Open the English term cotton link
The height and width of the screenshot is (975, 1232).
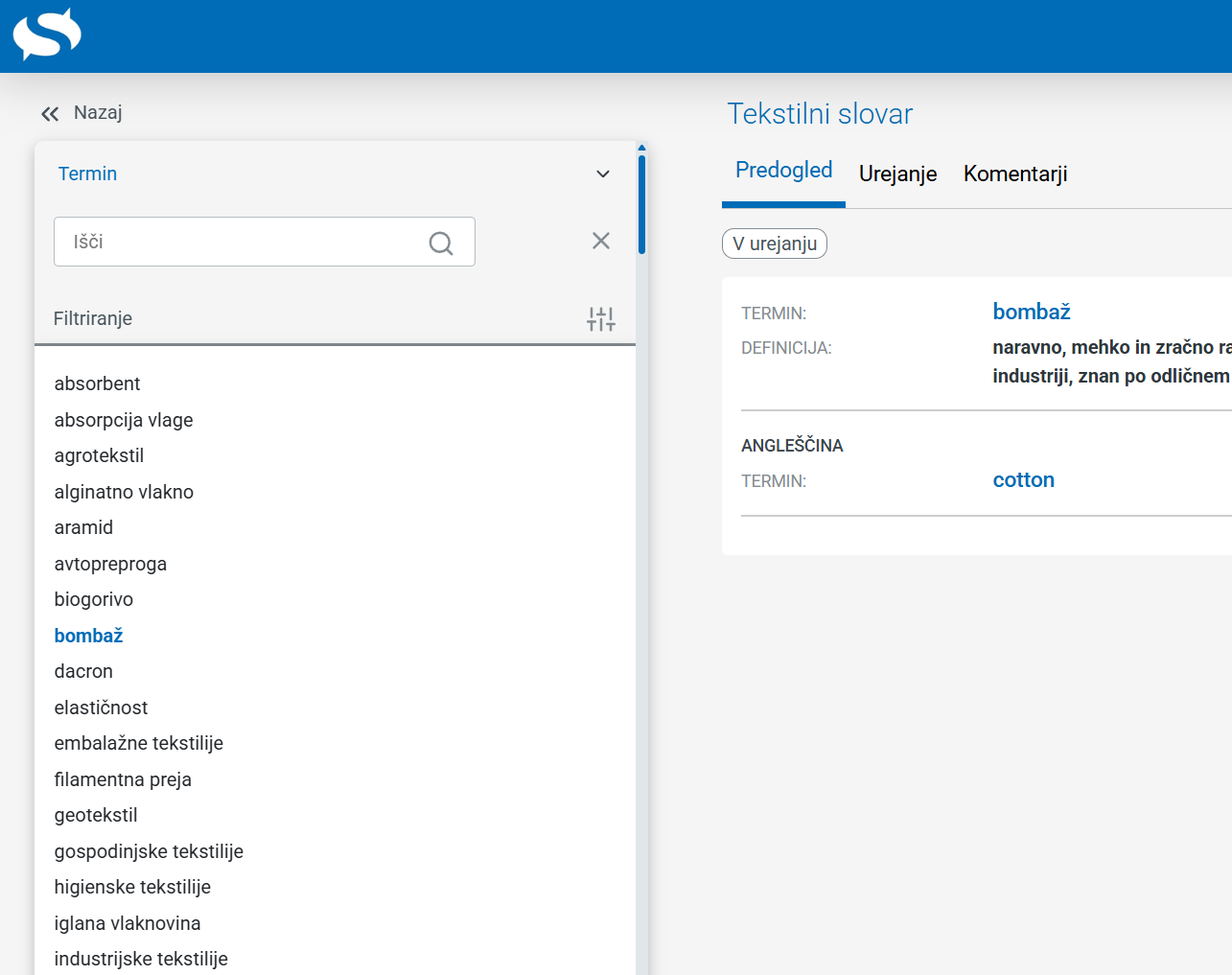pos(1023,480)
